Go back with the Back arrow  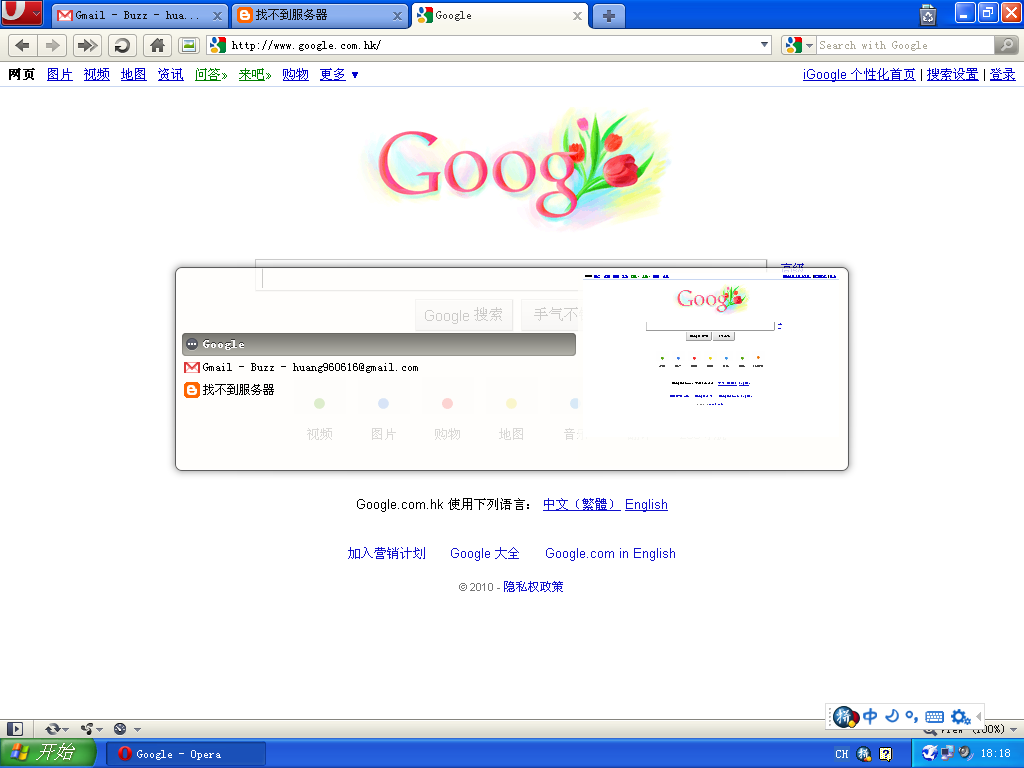pos(22,45)
